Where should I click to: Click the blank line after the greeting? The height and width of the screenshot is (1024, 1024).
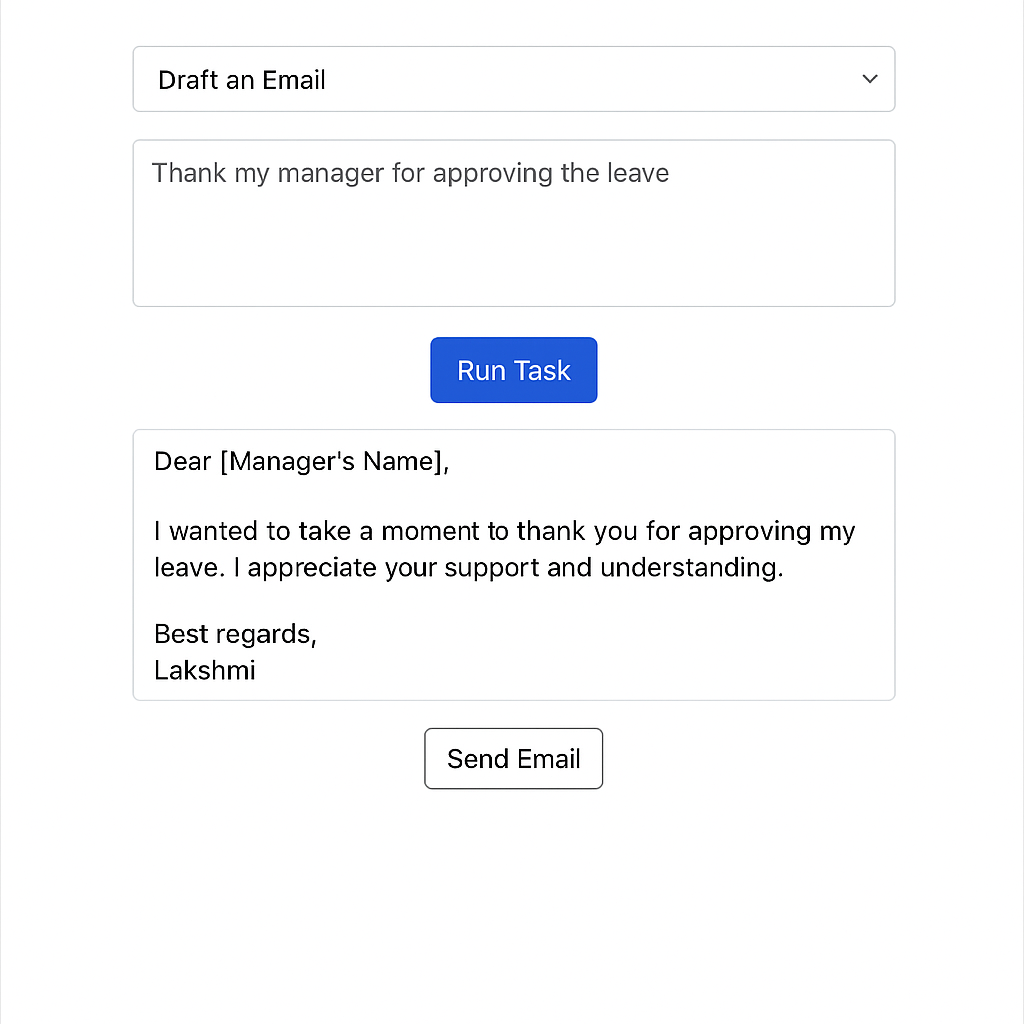(513, 496)
